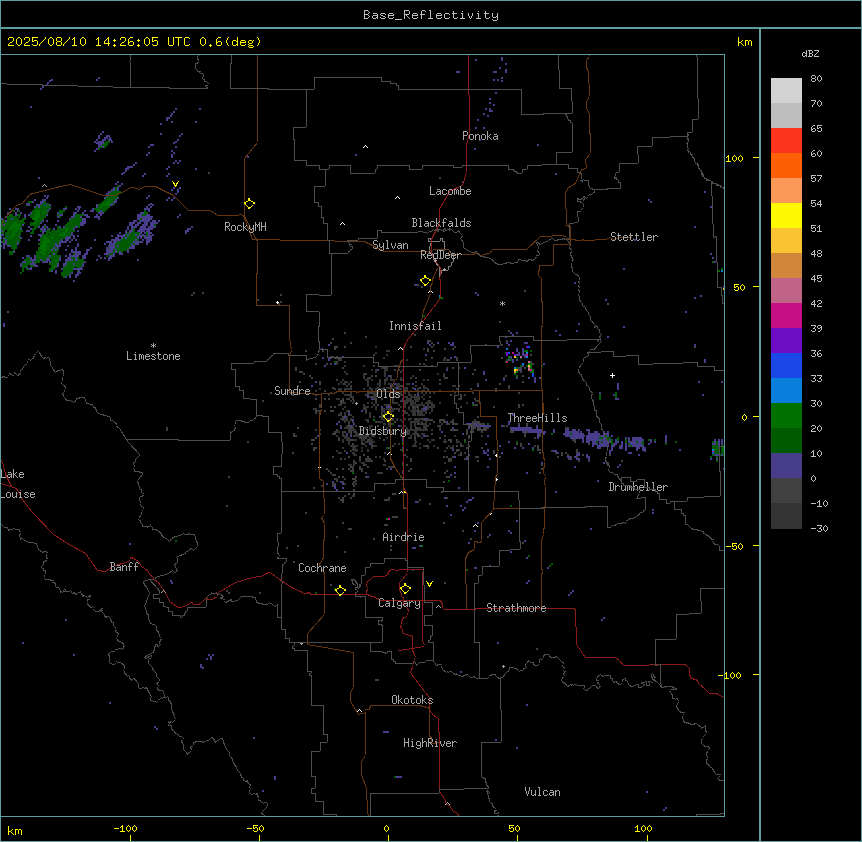The width and height of the screenshot is (862, 842).
Task: Click the asterisk marker above Limestone
Action: (x=153, y=346)
